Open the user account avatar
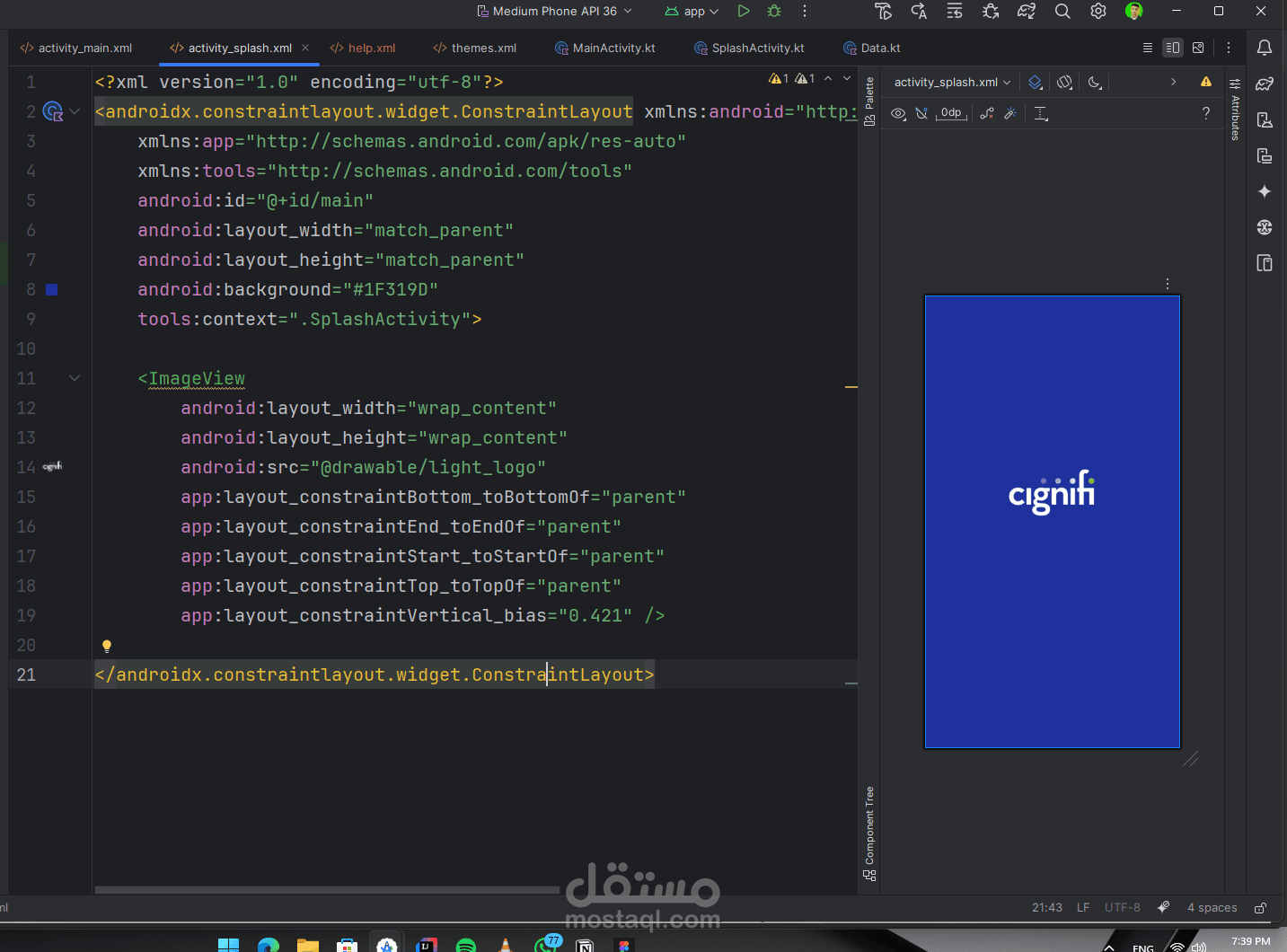This screenshot has height=952, width=1287. pyautogui.click(x=1134, y=11)
